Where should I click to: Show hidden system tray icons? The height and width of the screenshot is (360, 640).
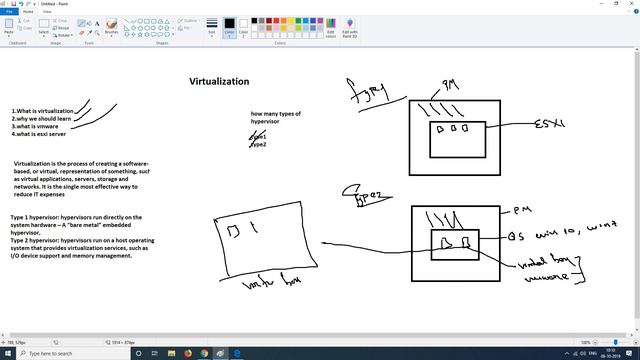click(567, 353)
